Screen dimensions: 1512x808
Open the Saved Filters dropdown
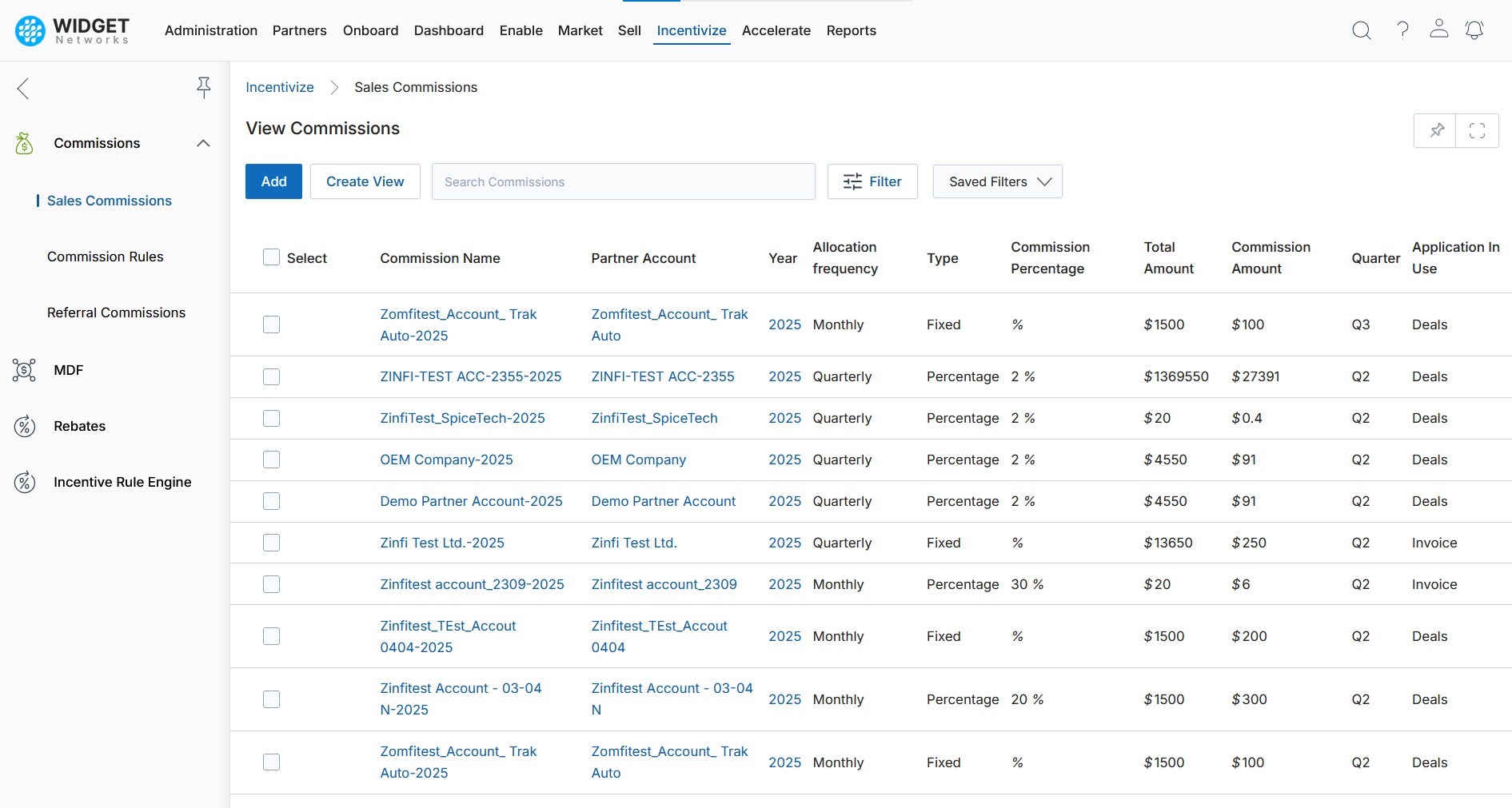(x=997, y=181)
